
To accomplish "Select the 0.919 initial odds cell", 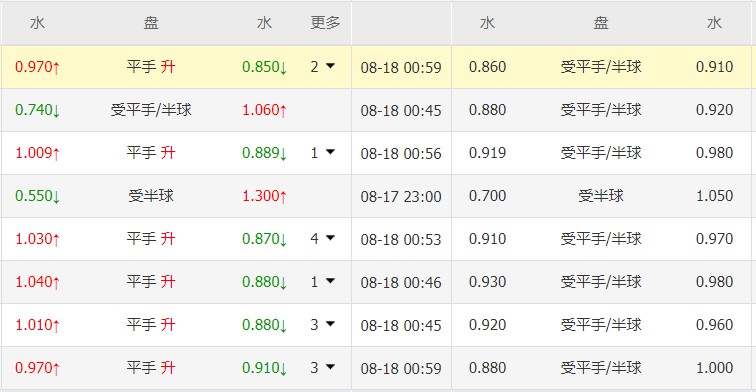I will (487, 153).
